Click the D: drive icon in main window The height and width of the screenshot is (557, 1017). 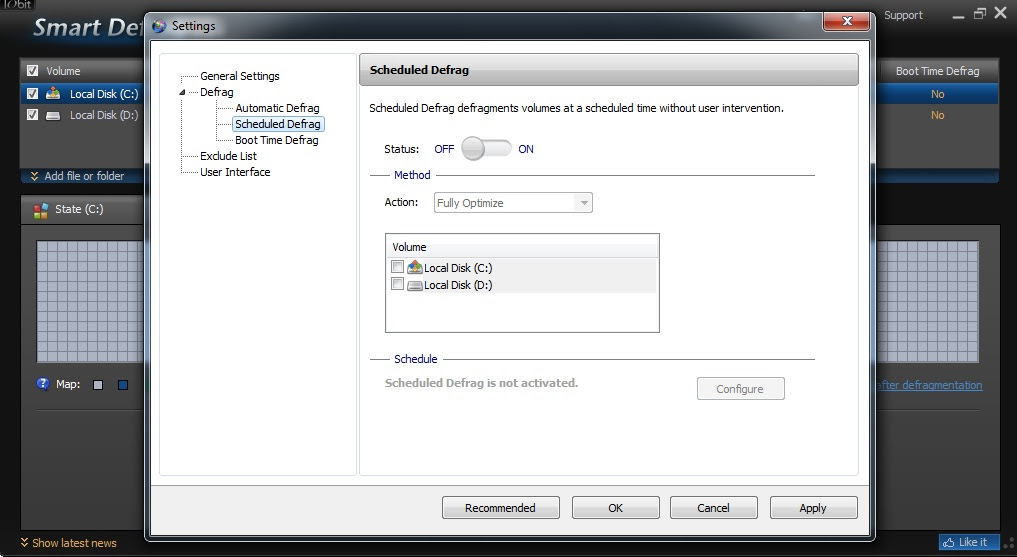(53, 115)
